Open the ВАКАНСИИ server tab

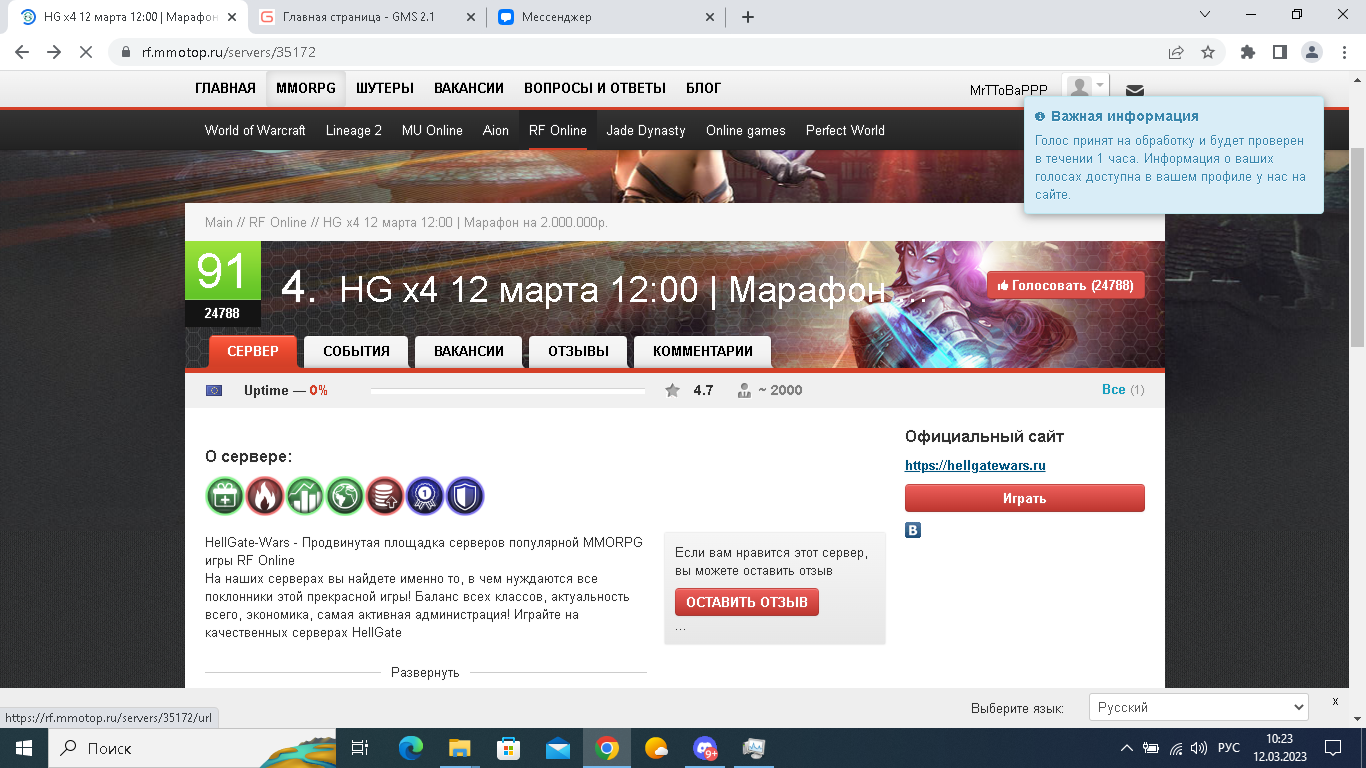468,351
